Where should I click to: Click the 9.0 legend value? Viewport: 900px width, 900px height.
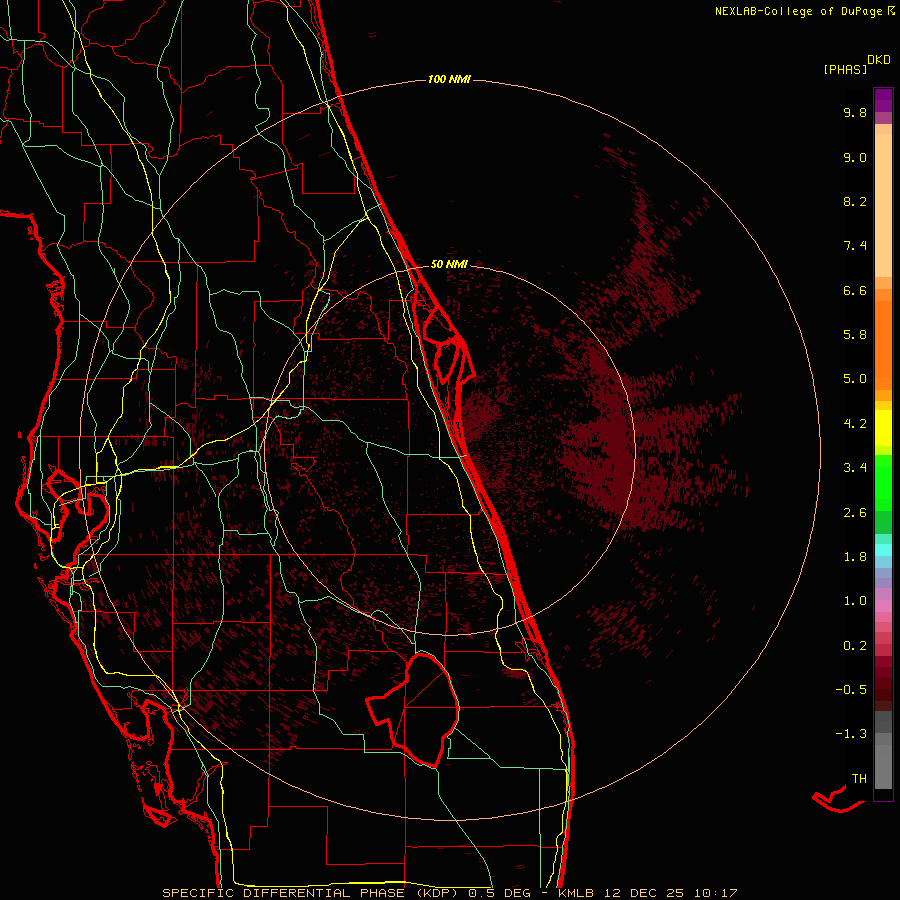coord(855,157)
